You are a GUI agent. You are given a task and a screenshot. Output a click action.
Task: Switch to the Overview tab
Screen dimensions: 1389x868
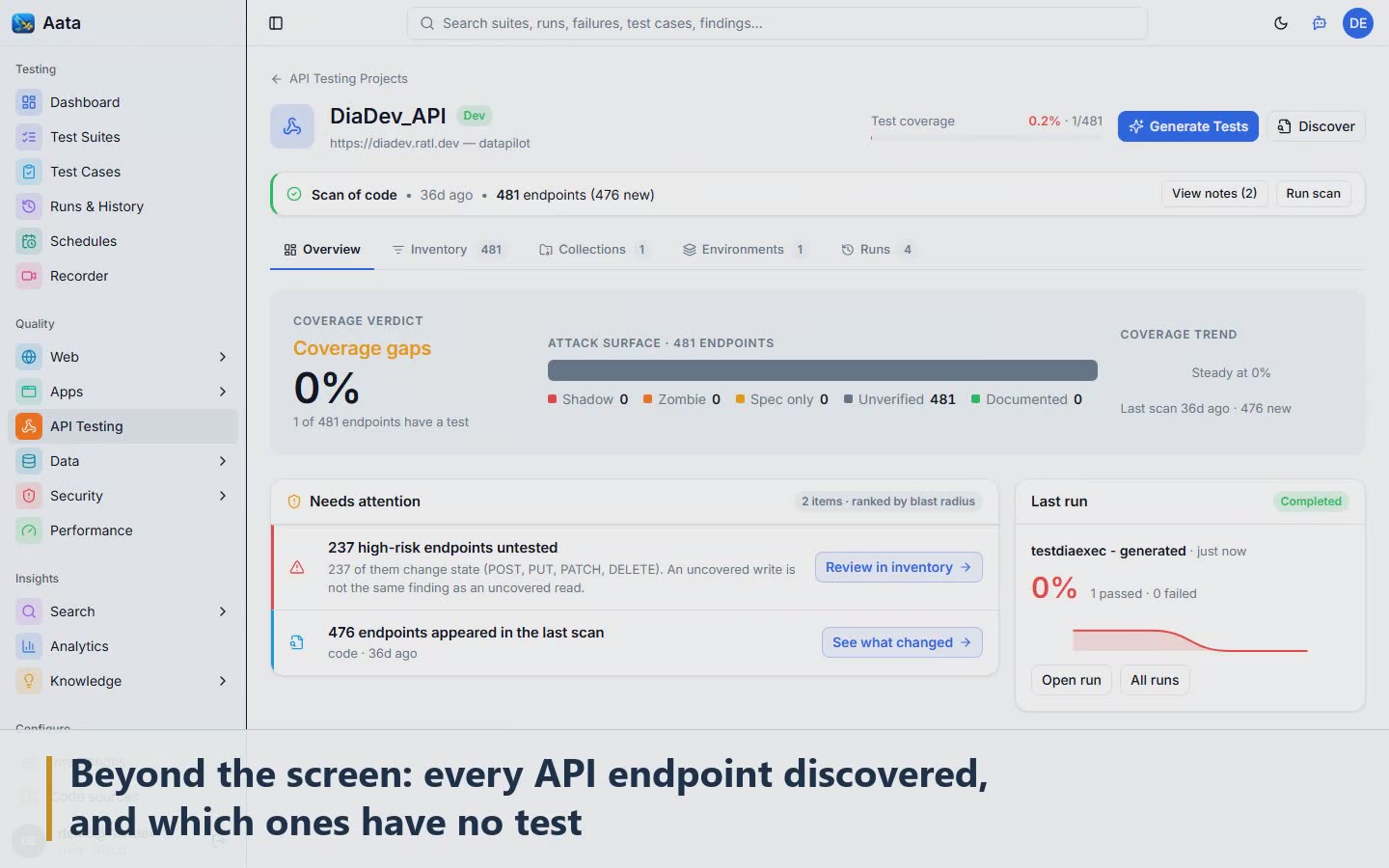(x=322, y=250)
